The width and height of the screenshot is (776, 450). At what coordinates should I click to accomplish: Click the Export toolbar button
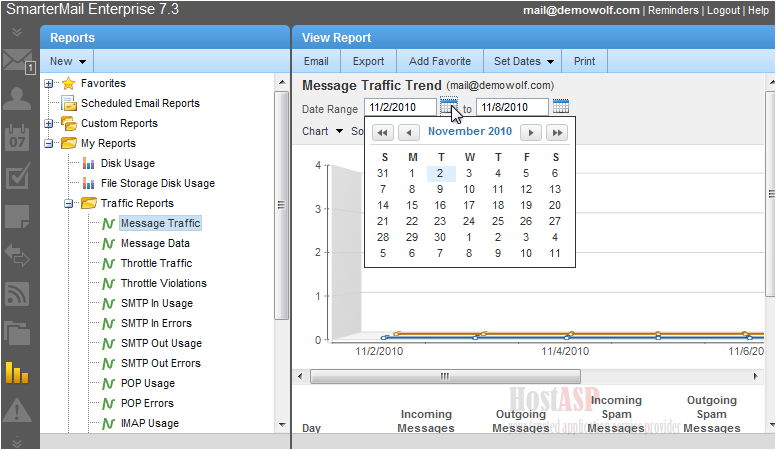click(x=368, y=61)
